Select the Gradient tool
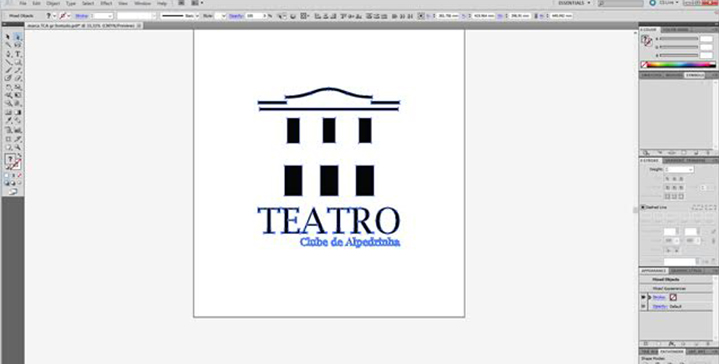719x364 pixels. point(18,112)
